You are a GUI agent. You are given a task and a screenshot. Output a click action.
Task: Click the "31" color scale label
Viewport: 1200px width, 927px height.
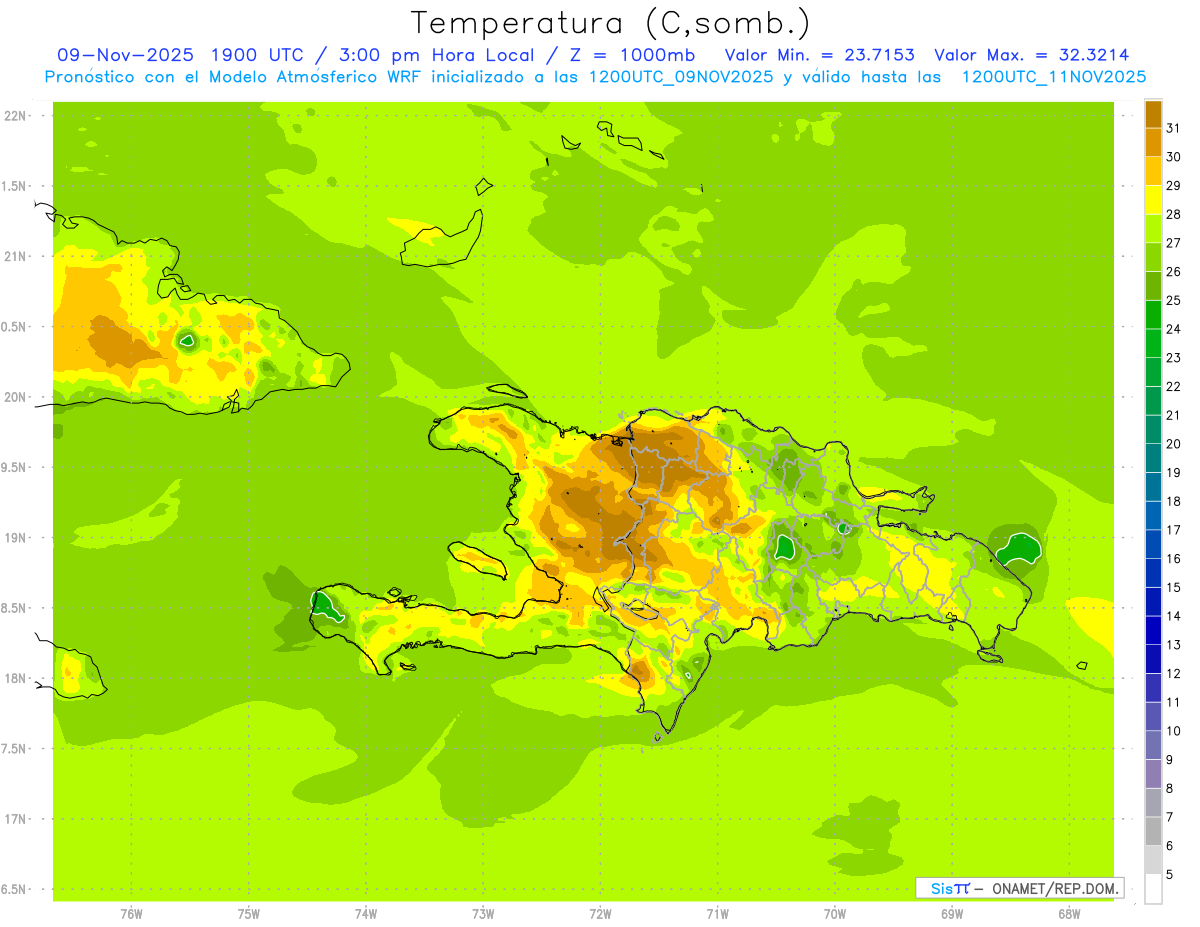(1174, 127)
